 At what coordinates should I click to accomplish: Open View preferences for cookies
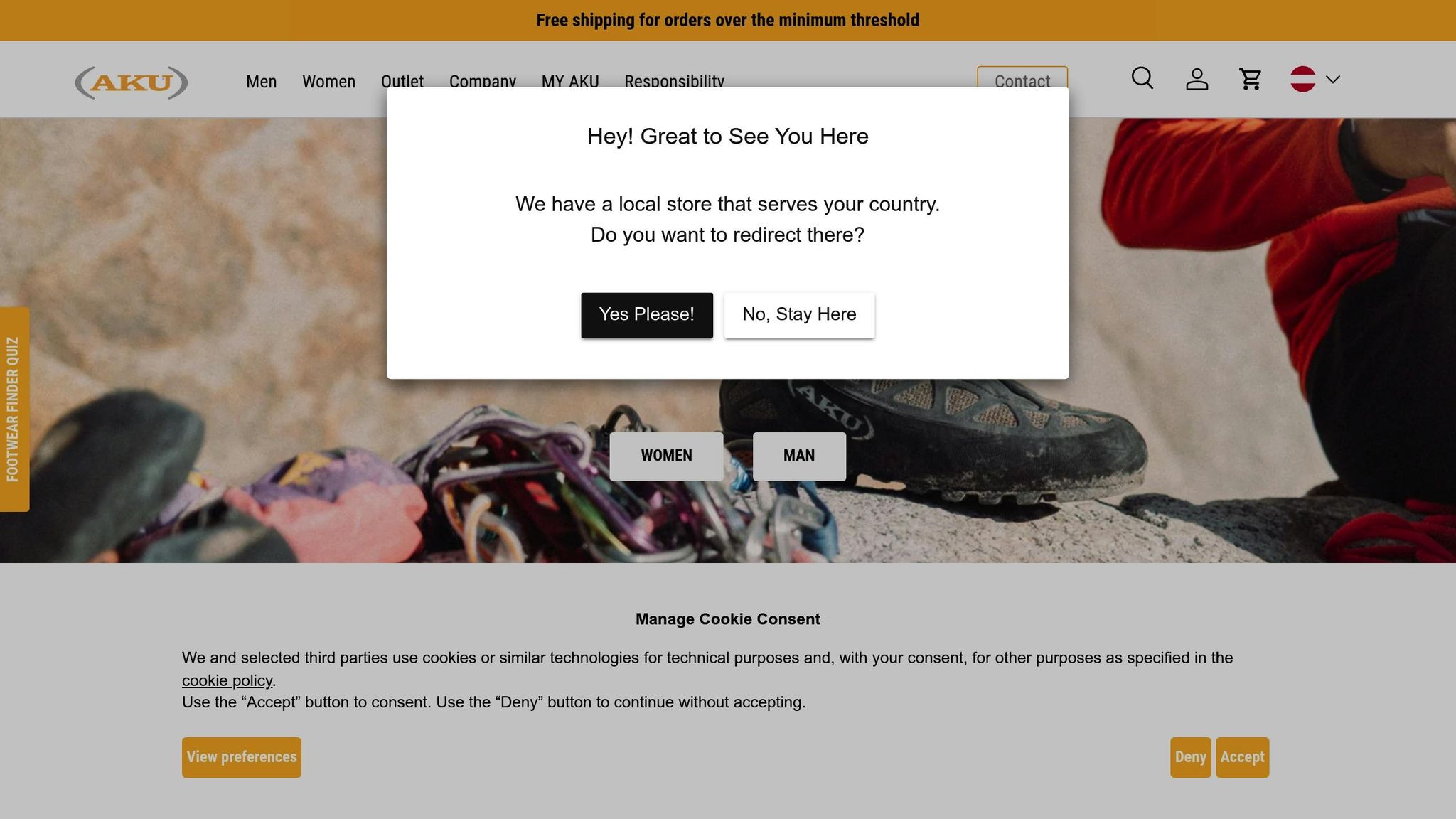point(242,757)
